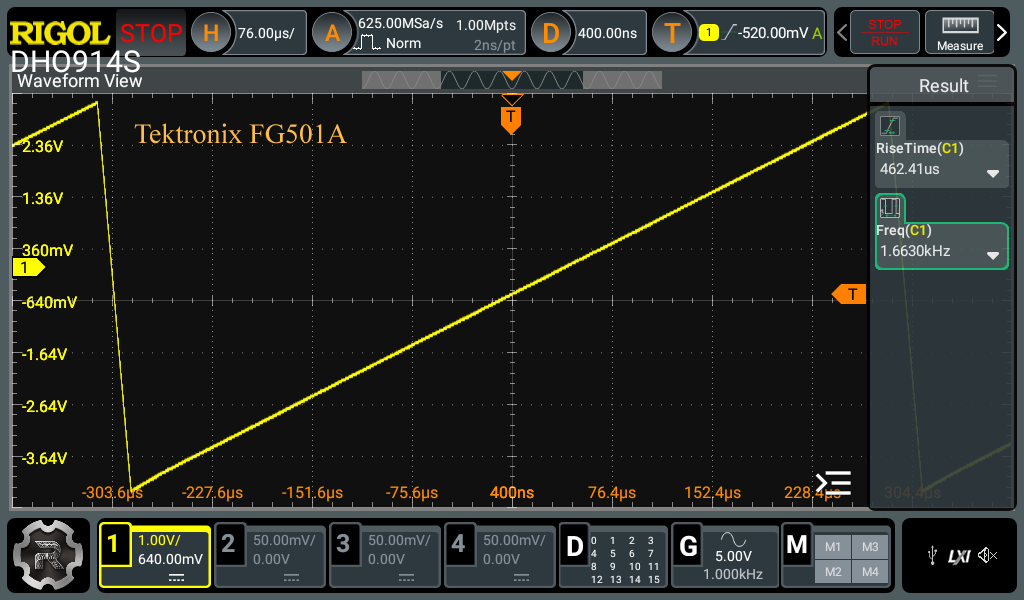Open the Rigol gear main menu icon
1024x600 pixels.
tap(48, 555)
